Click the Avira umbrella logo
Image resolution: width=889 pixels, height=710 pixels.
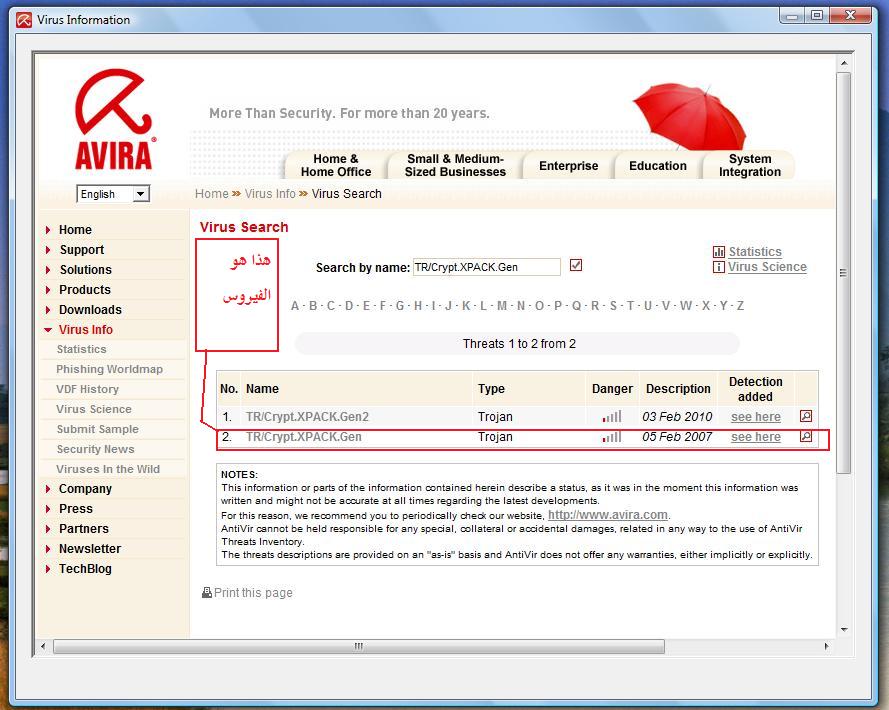pyautogui.click(x=113, y=120)
